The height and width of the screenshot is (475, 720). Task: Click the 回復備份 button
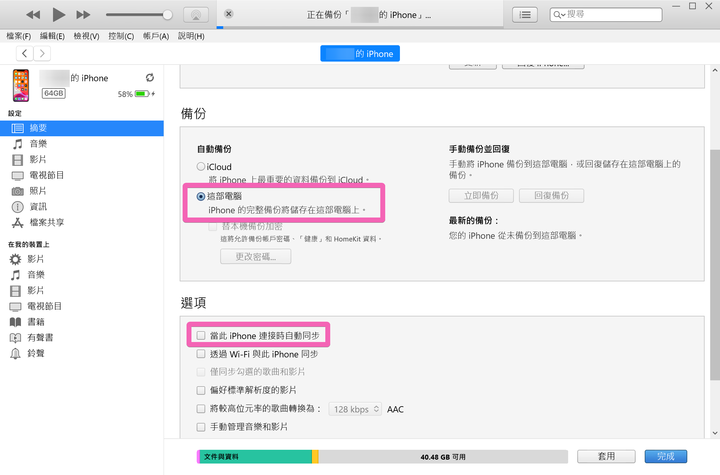coord(551,196)
